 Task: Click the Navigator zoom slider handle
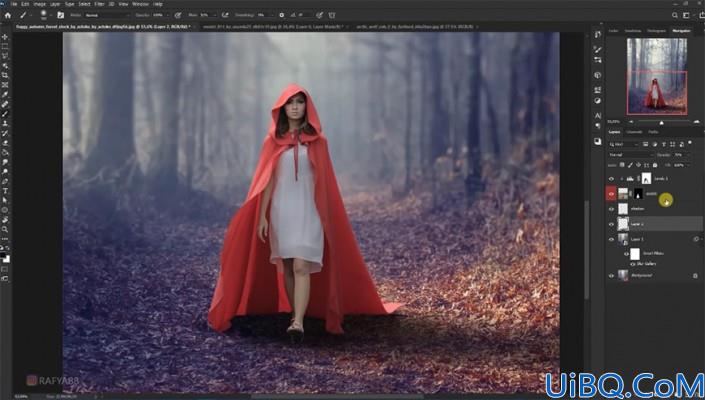click(661, 122)
